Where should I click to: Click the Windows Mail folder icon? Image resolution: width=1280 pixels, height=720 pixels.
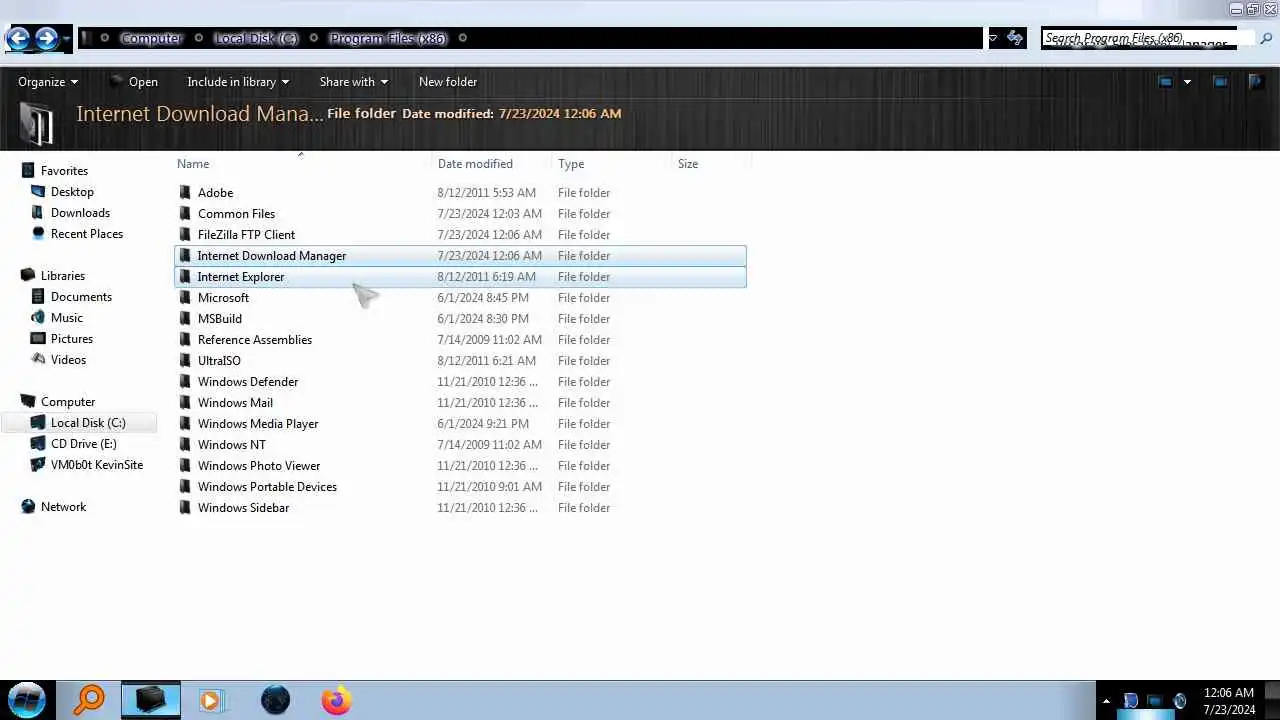184,403
